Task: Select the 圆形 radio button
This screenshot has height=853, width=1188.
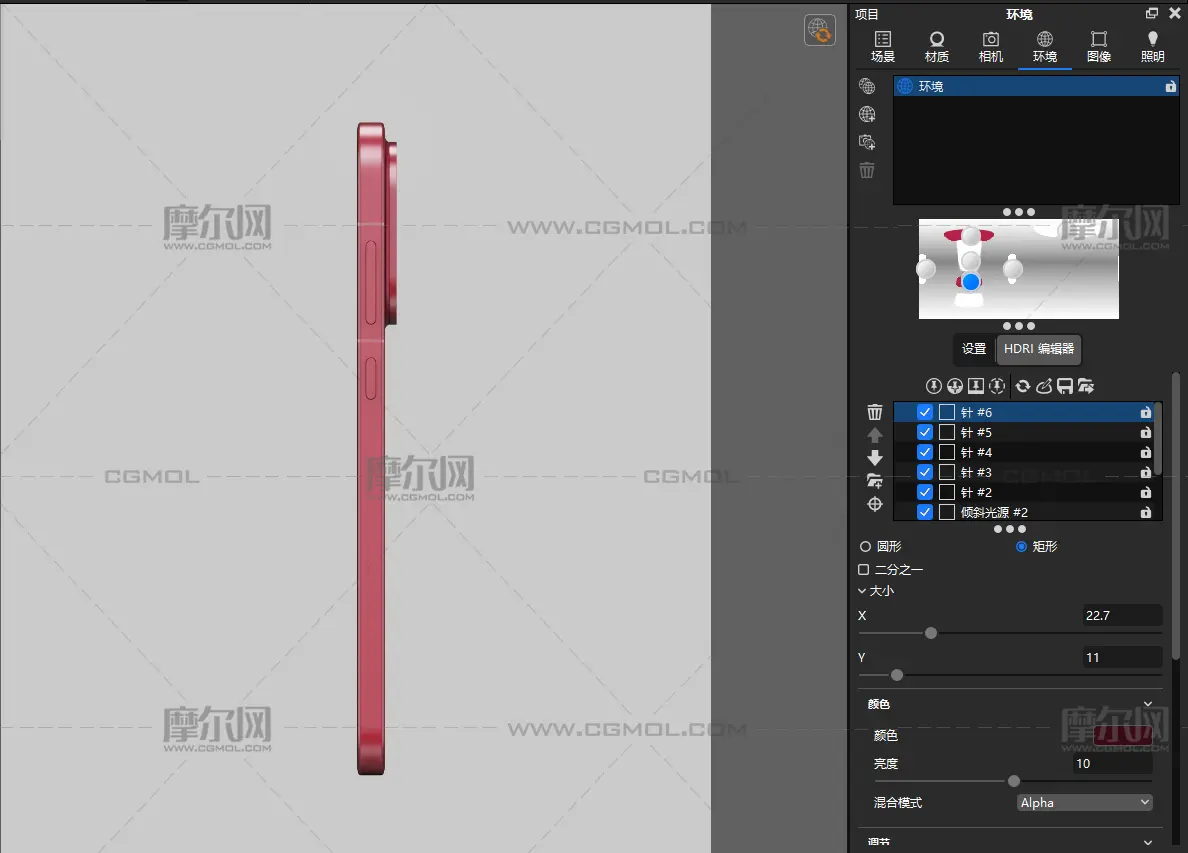Action: click(x=865, y=547)
